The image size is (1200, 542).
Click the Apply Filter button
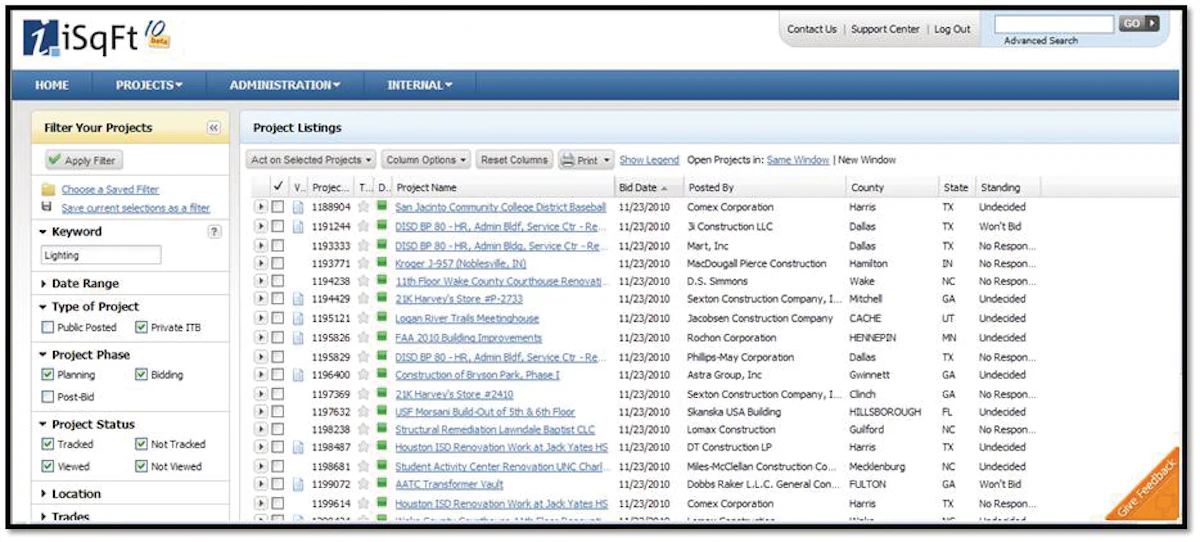[x=83, y=160]
